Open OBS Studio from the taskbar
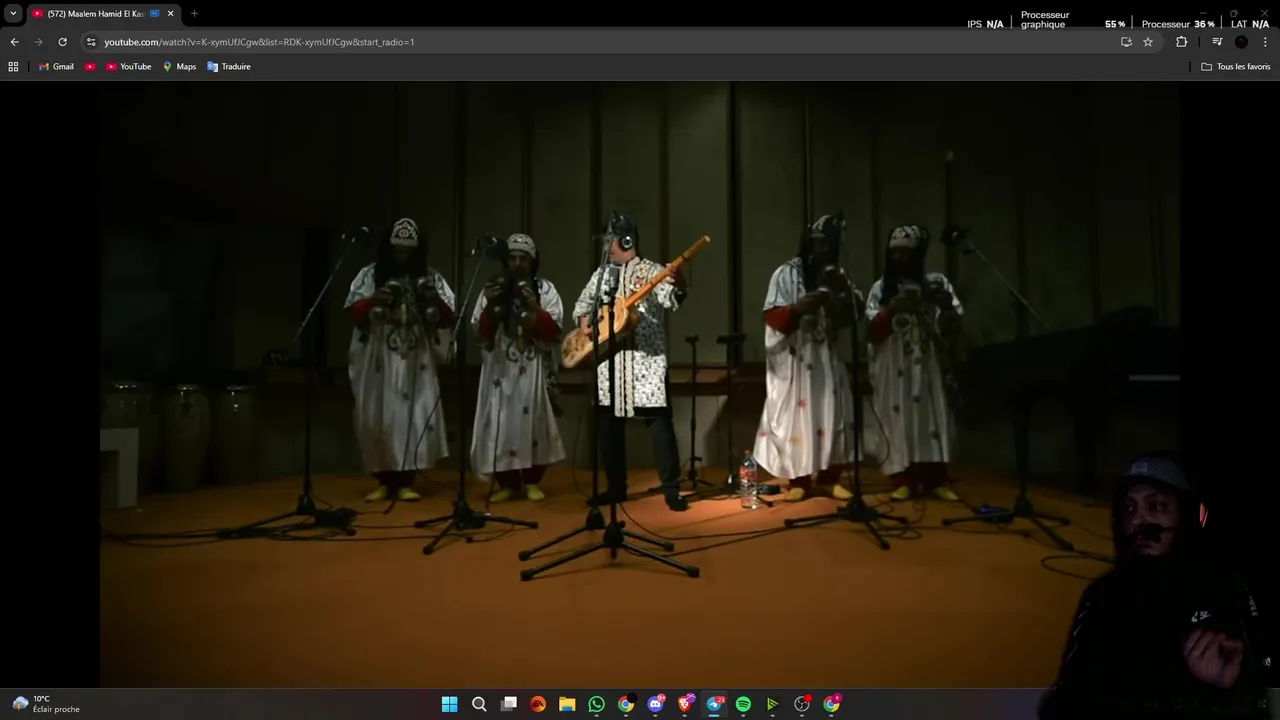 [x=802, y=704]
